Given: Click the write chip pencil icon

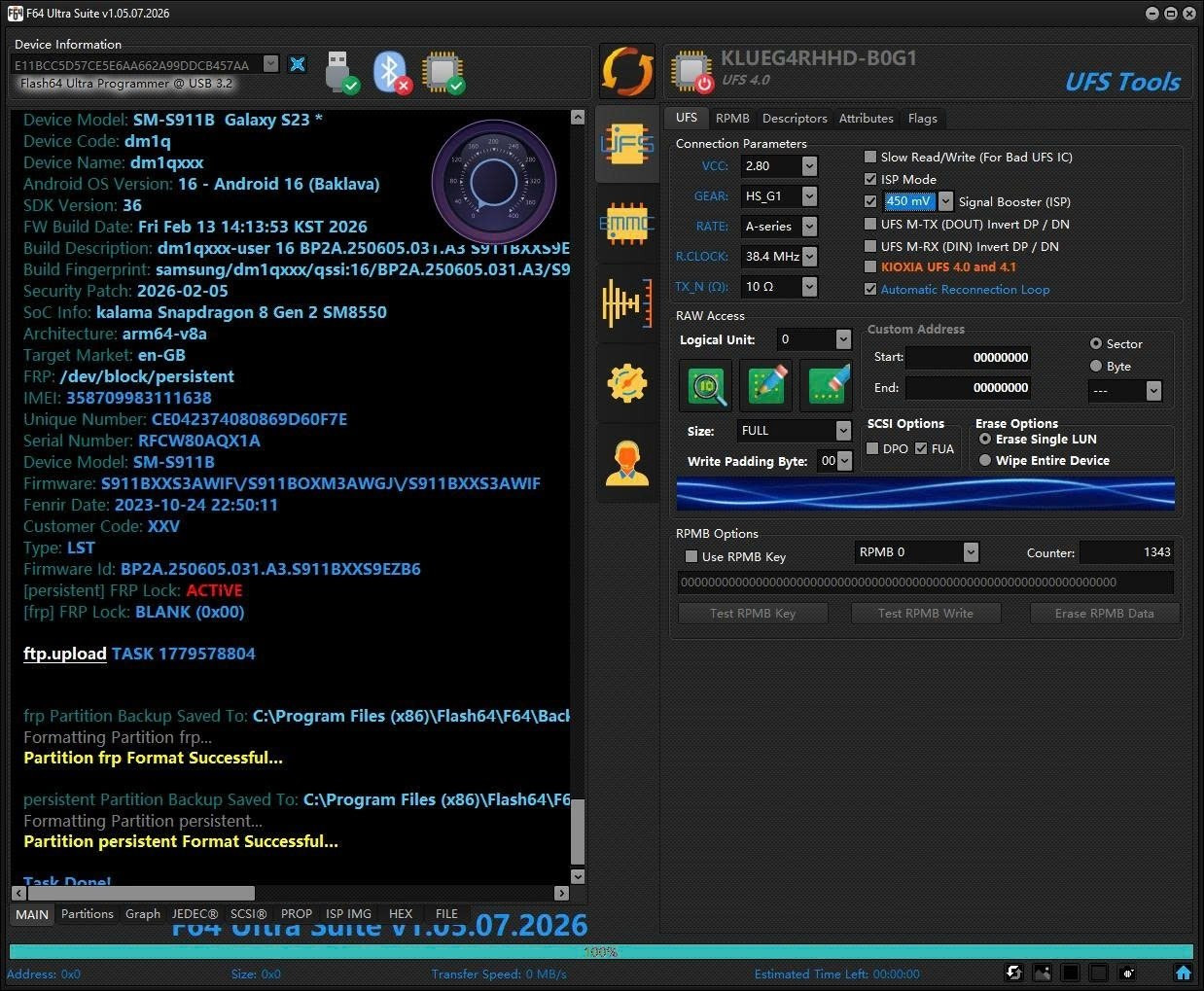Looking at the screenshot, I should 766,385.
